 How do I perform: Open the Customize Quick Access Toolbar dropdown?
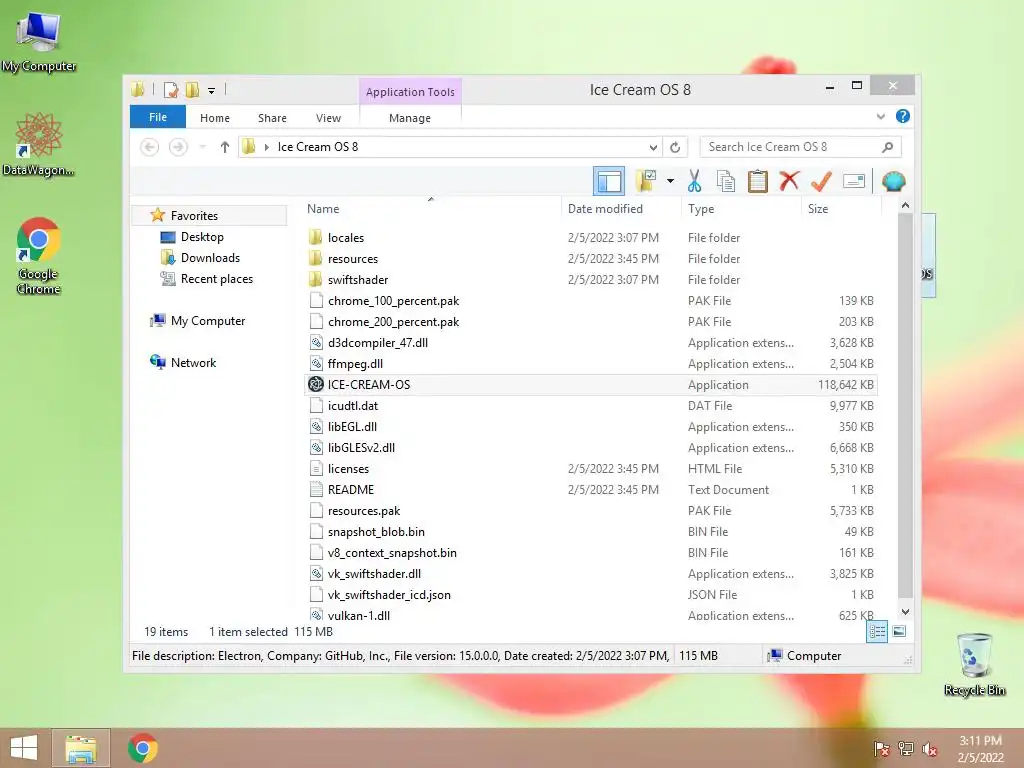point(212,90)
